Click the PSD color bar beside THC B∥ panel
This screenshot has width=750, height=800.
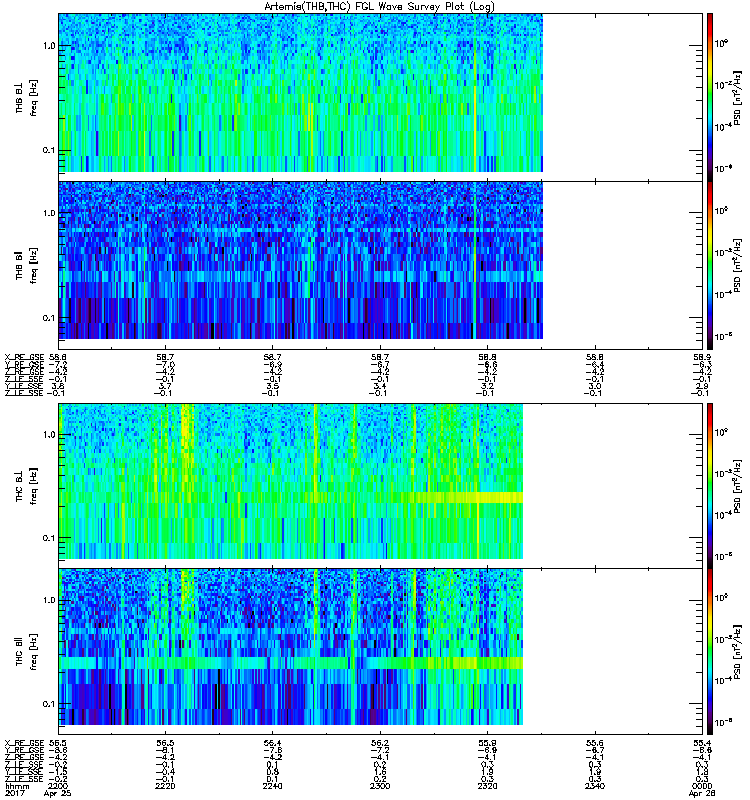click(710, 652)
